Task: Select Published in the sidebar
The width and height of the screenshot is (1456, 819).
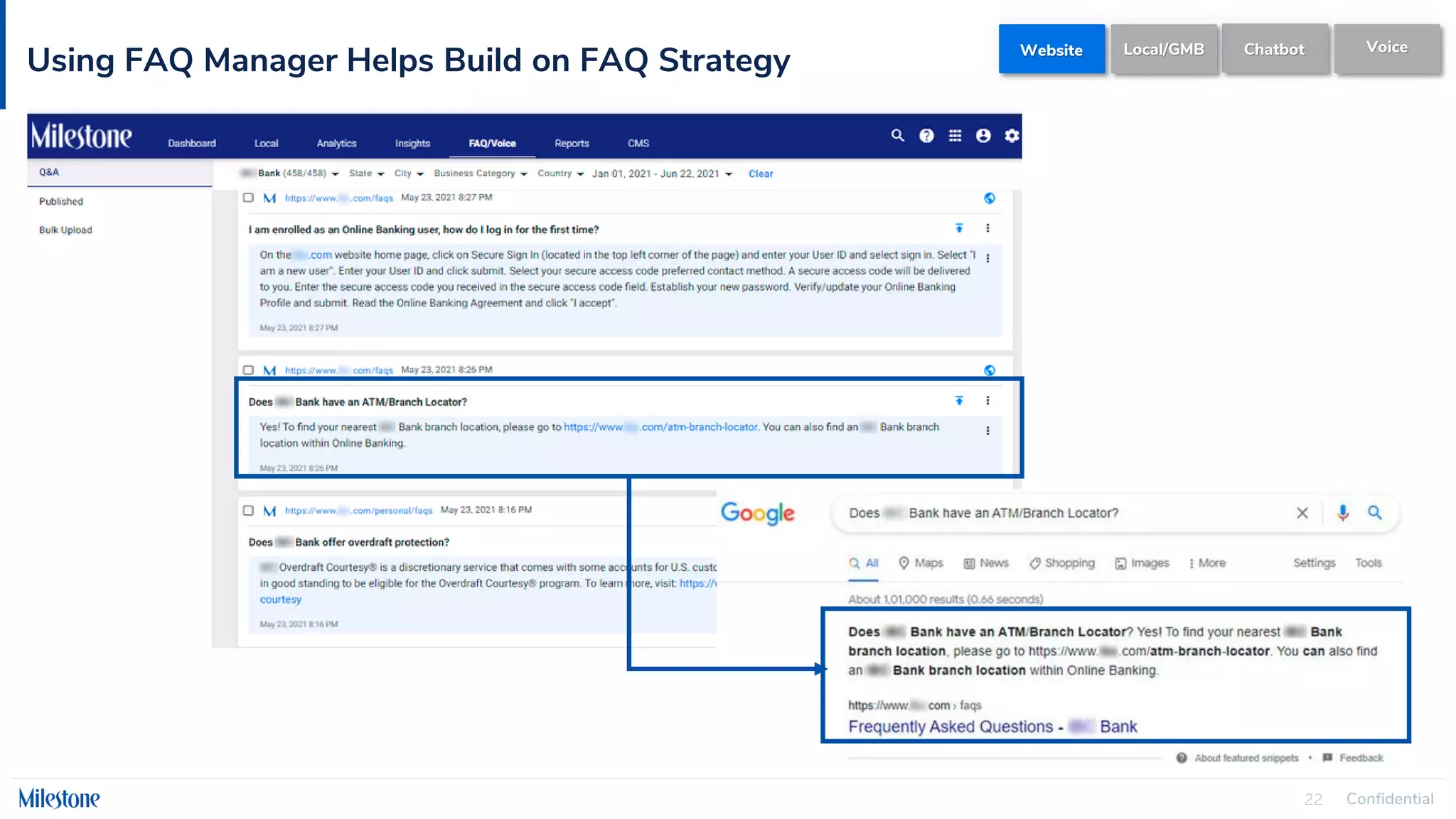Action: (x=61, y=201)
